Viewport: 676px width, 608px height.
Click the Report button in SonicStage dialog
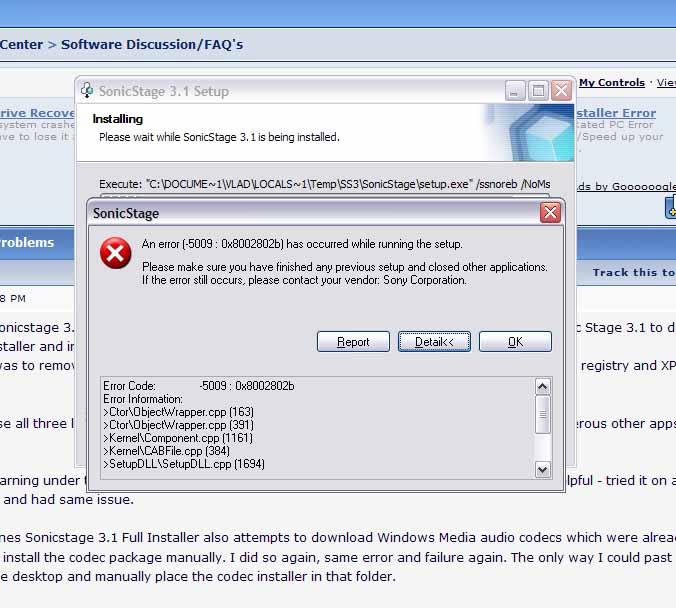pyautogui.click(x=353, y=342)
